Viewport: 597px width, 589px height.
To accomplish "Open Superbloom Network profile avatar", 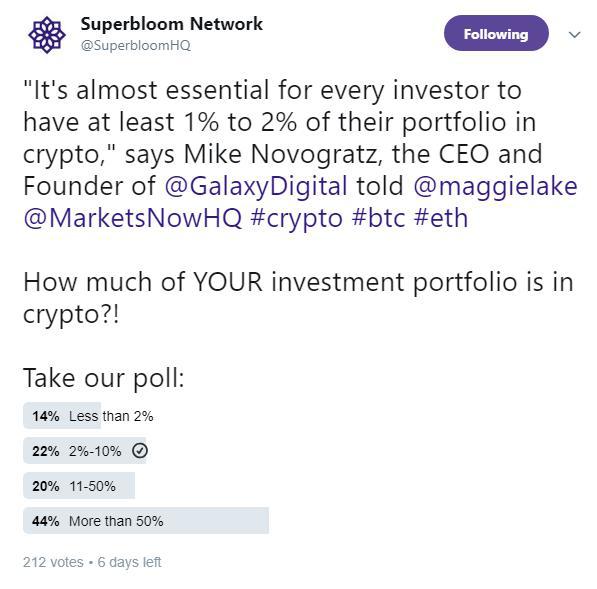I will (47, 35).
